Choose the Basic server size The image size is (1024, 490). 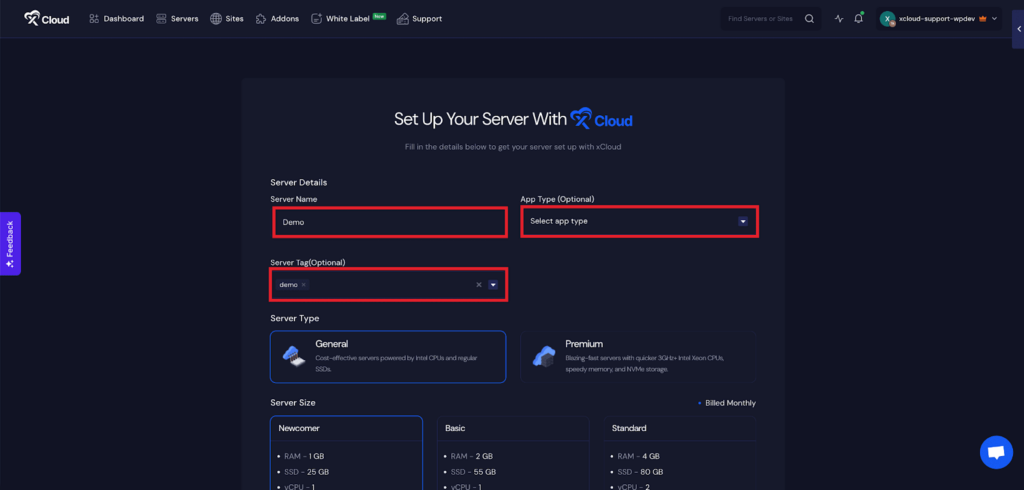(514, 452)
